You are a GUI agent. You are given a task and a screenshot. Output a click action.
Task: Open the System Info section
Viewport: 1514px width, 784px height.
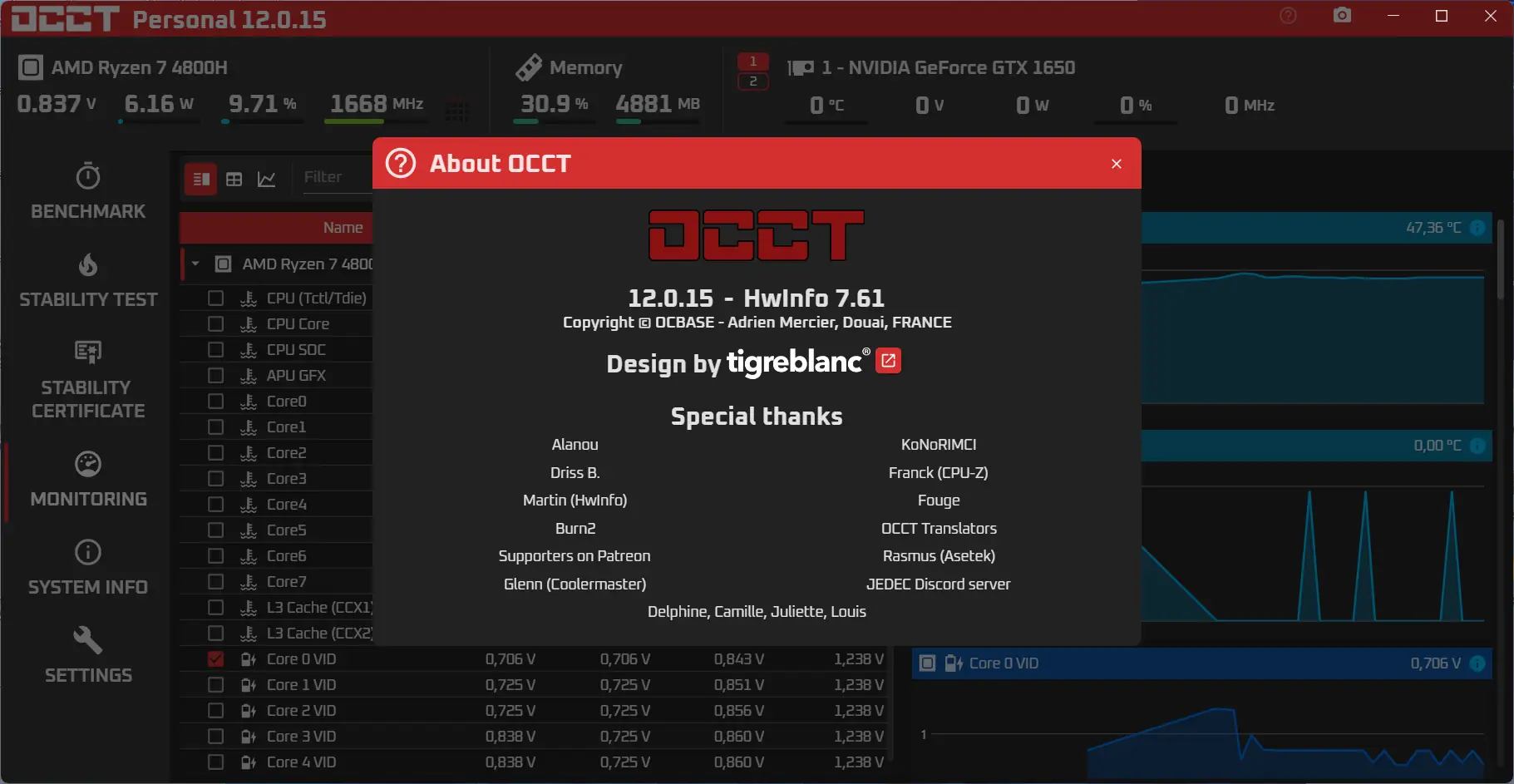(88, 568)
